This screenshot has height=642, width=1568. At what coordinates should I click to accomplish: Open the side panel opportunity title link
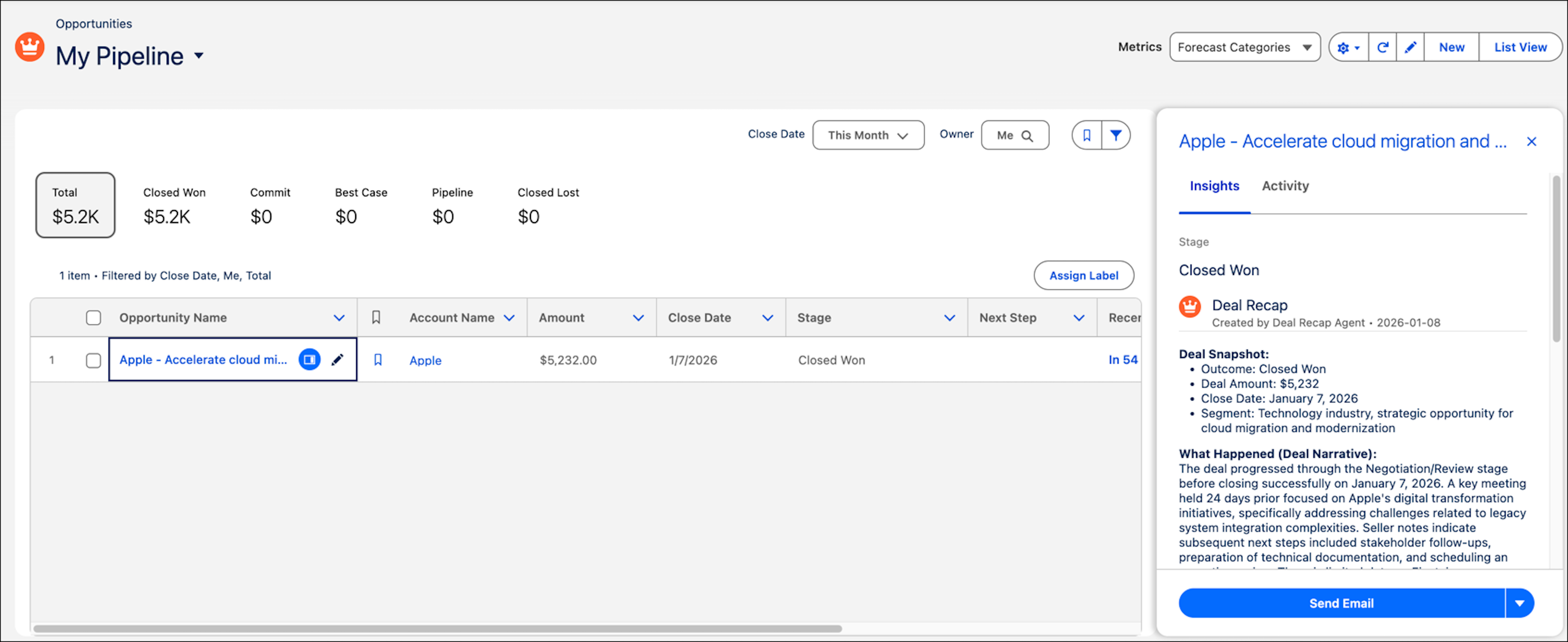click(1342, 142)
